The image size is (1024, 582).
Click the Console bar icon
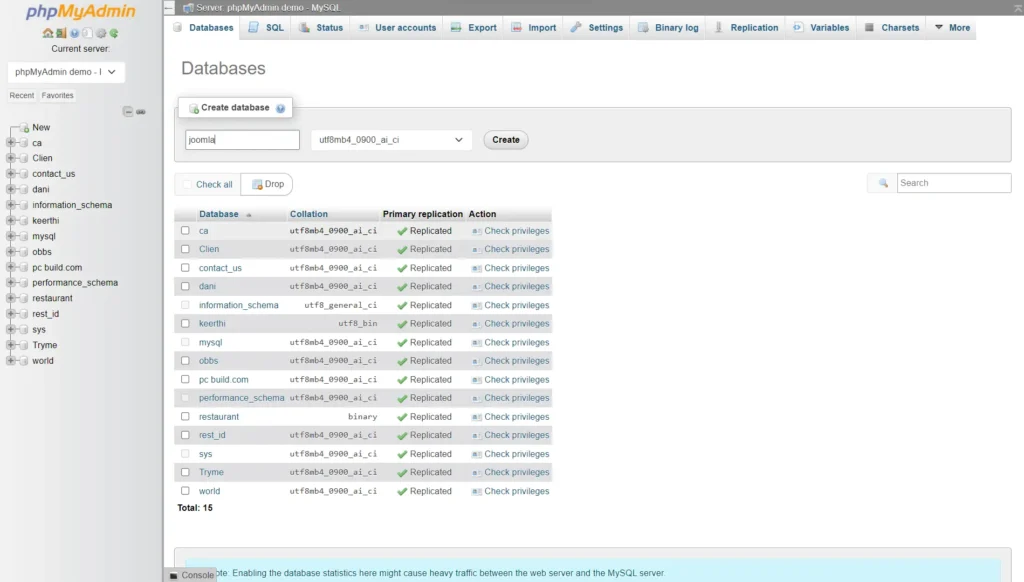[x=174, y=575]
